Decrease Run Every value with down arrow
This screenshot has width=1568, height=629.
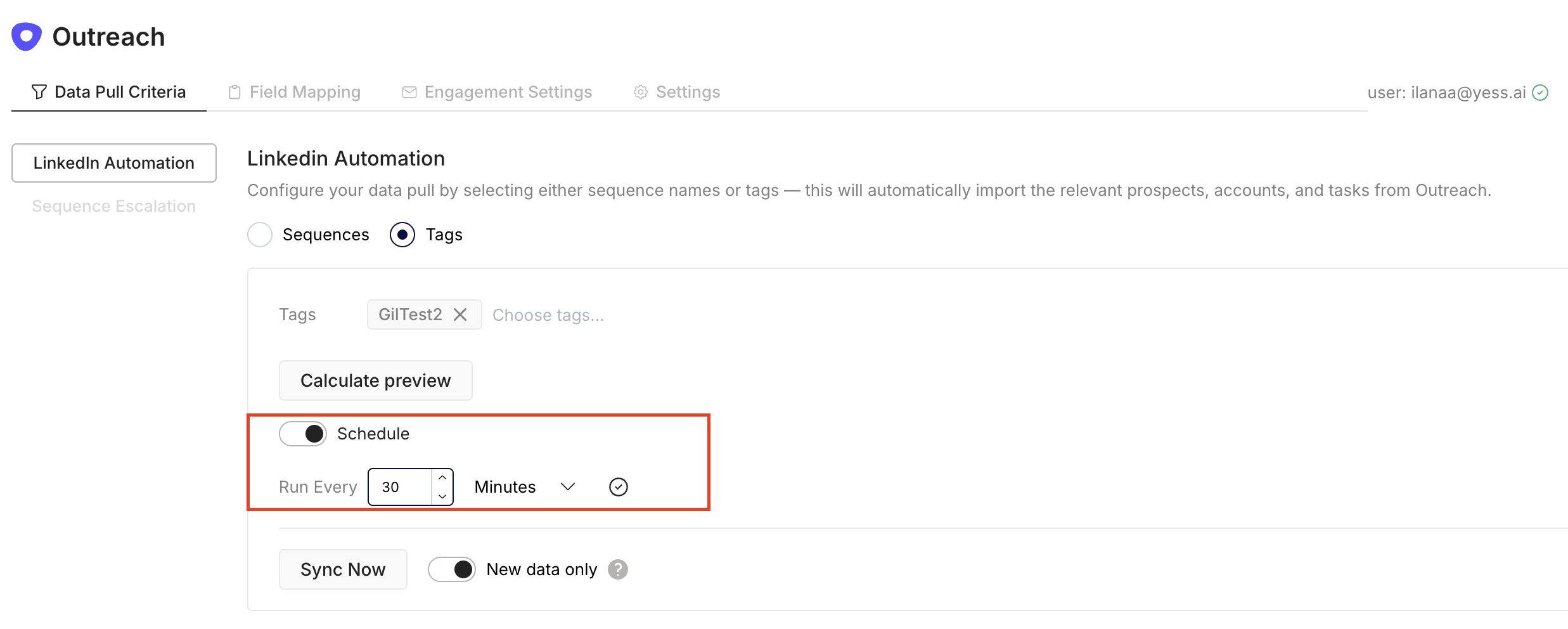point(442,496)
